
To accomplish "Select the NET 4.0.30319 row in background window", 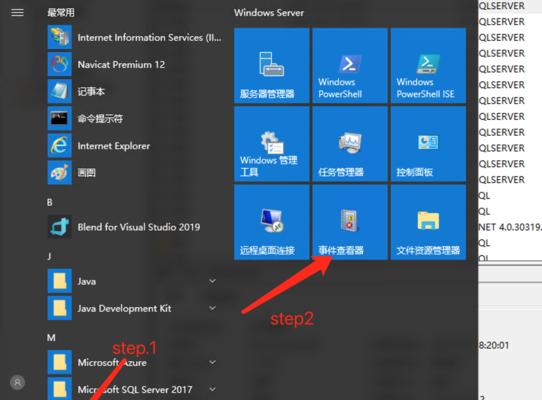I will 510,227.
